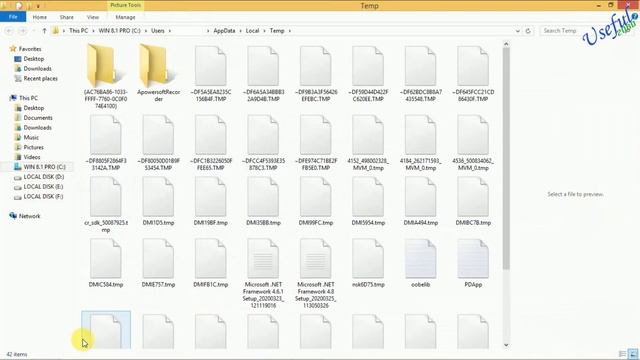Viewport: 640px width, 360px height.
Task: Click Users in the address breadcrumb
Action: [158, 31]
